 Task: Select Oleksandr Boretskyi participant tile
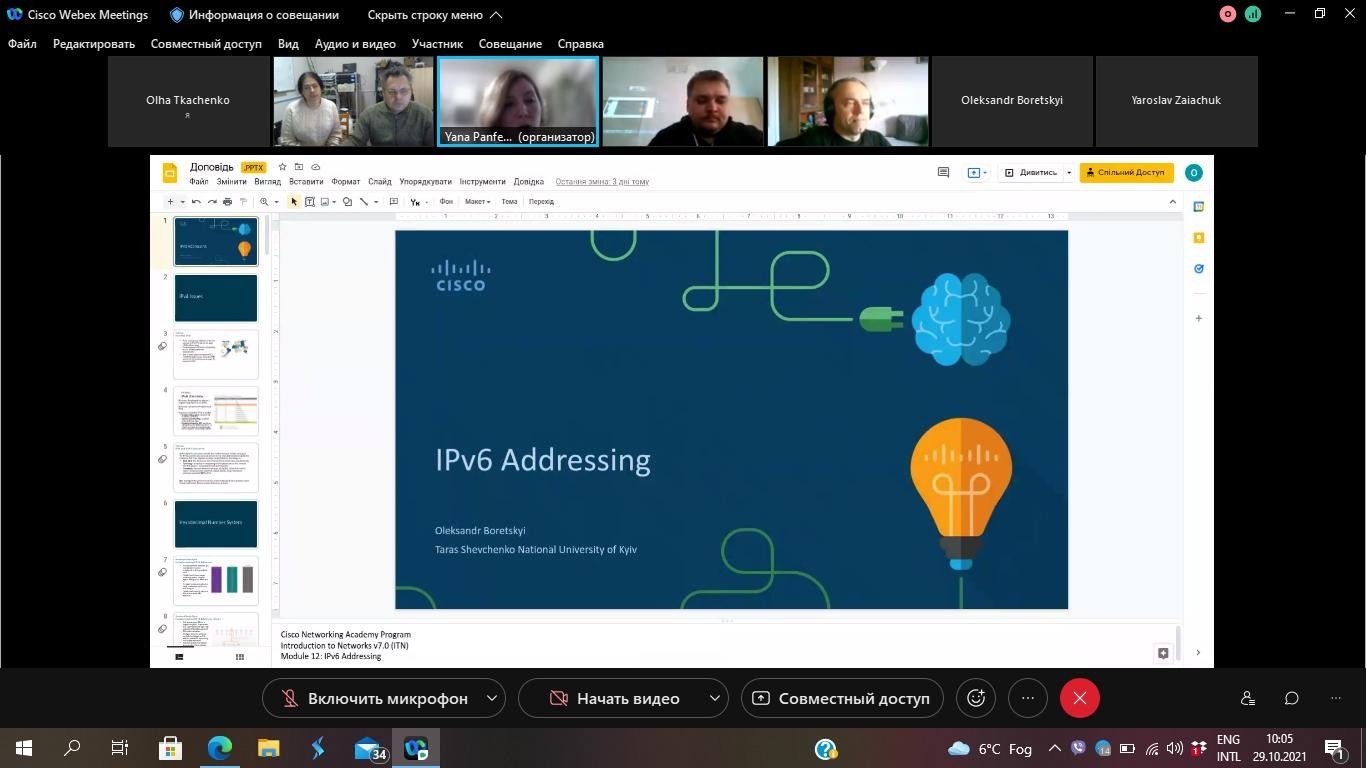point(1012,101)
